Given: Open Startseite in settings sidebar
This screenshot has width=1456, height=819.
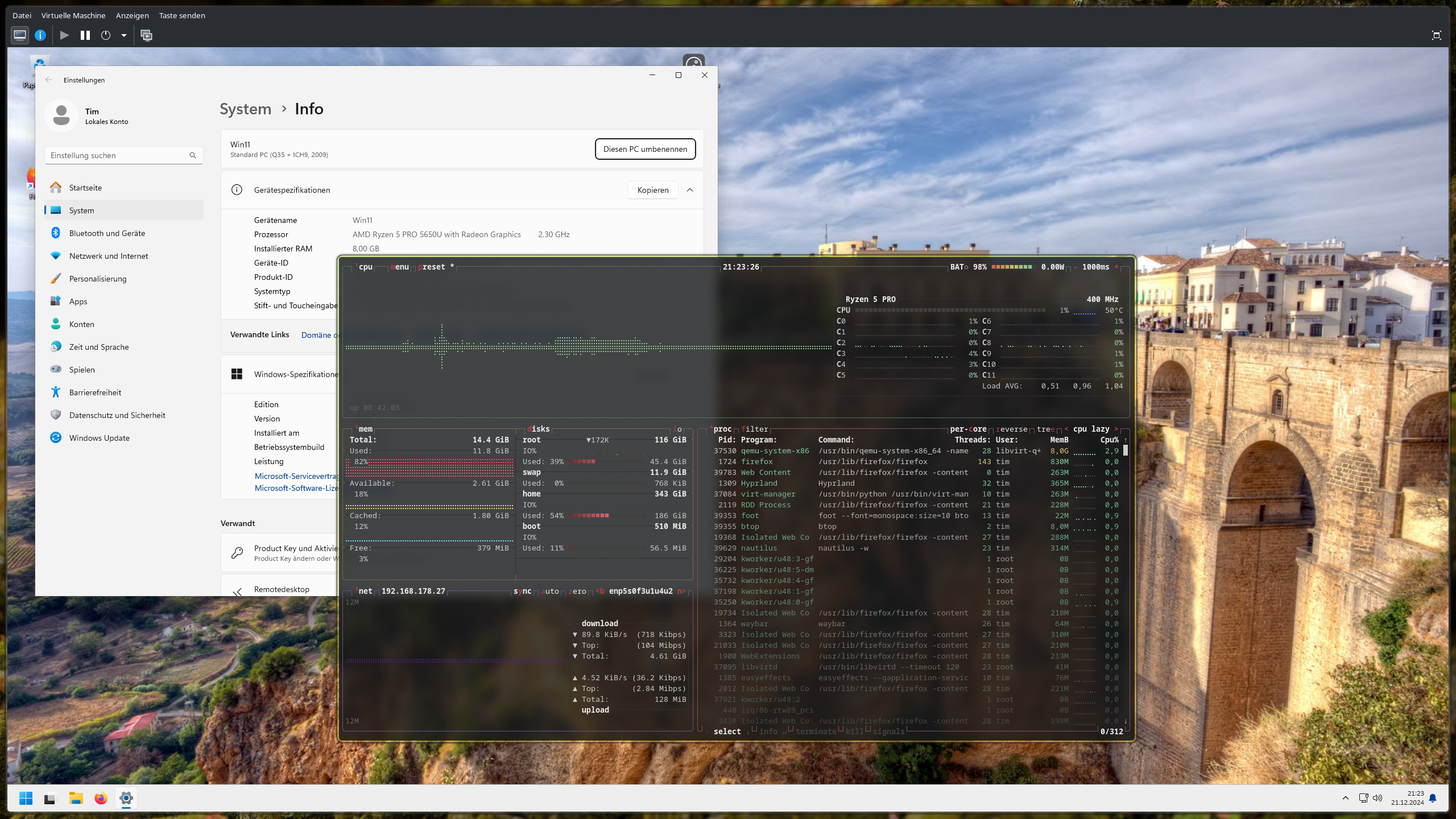Looking at the screenshot, I should (123, 188).
